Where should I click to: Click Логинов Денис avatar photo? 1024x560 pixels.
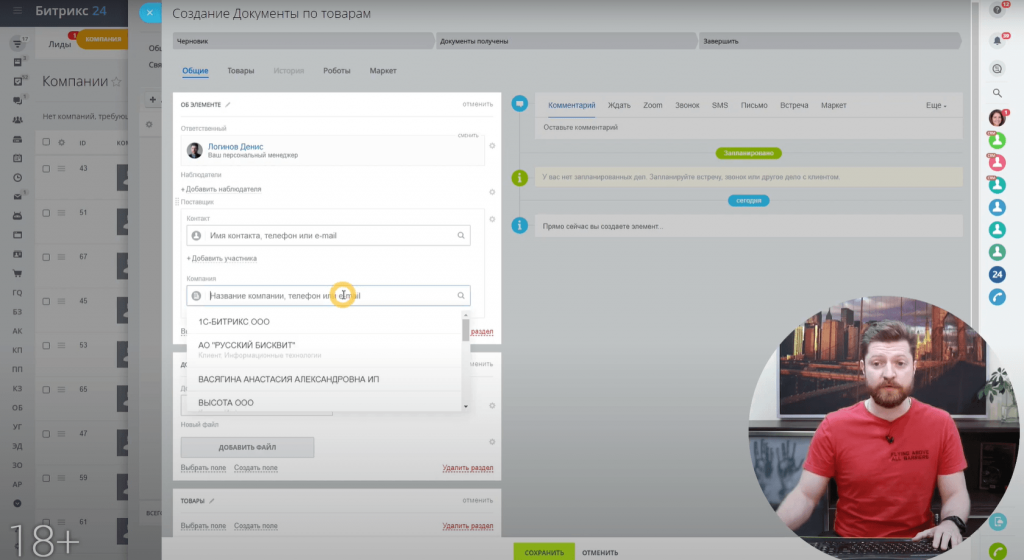[195, 150]
